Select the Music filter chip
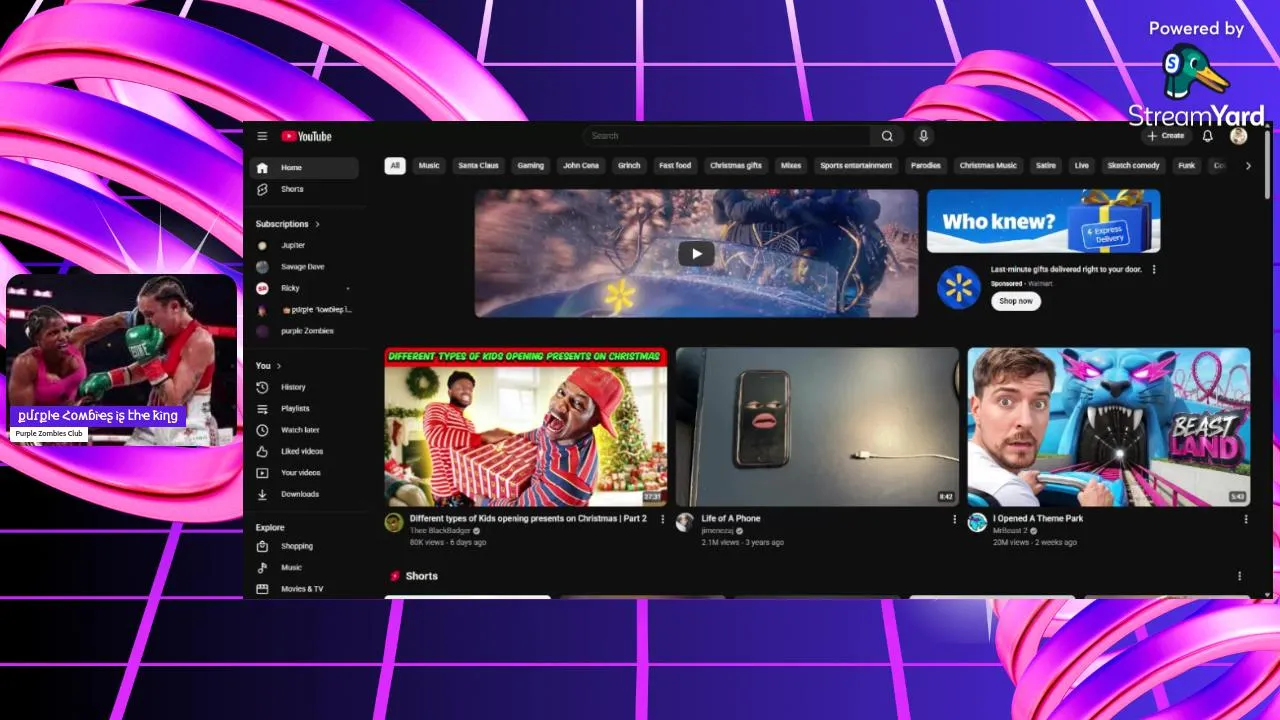The image size is (1280, 720). tap(429, 166)
